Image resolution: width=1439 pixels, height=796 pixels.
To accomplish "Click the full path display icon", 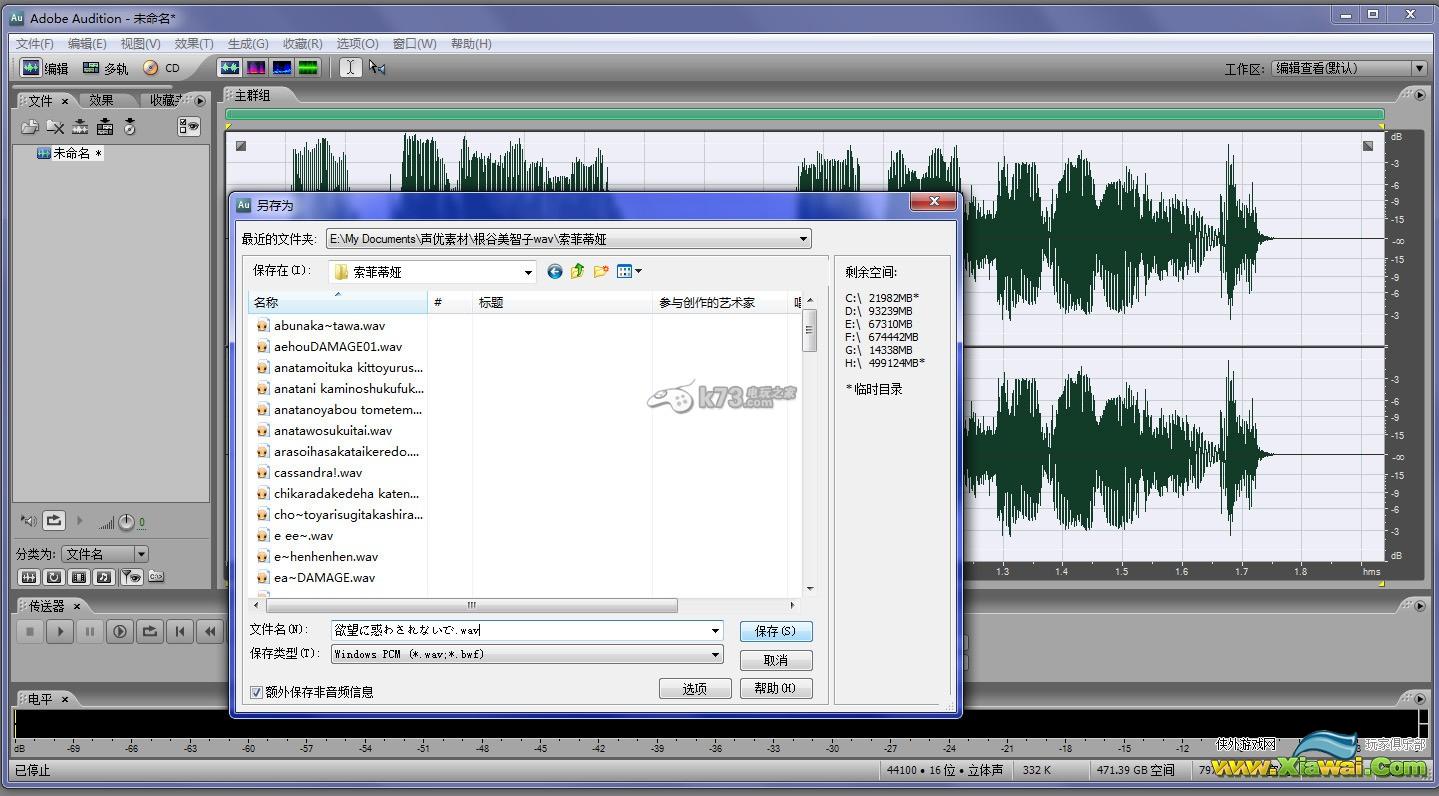I will tap(156, 577).
